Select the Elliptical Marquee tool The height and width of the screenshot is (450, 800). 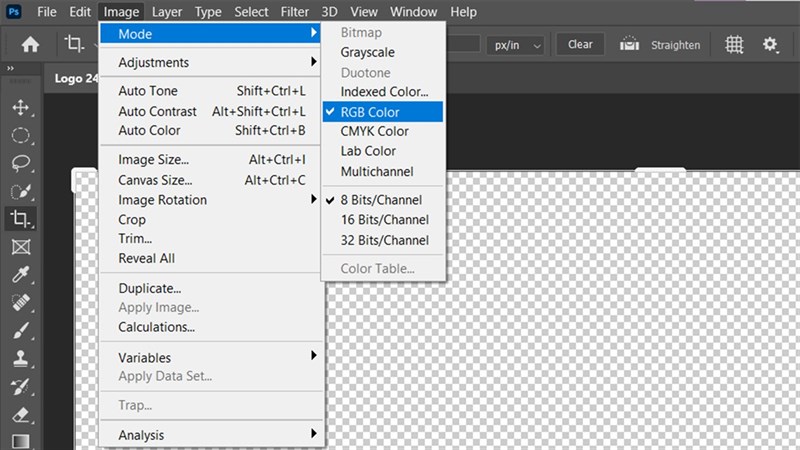click(x=19, y=135)
